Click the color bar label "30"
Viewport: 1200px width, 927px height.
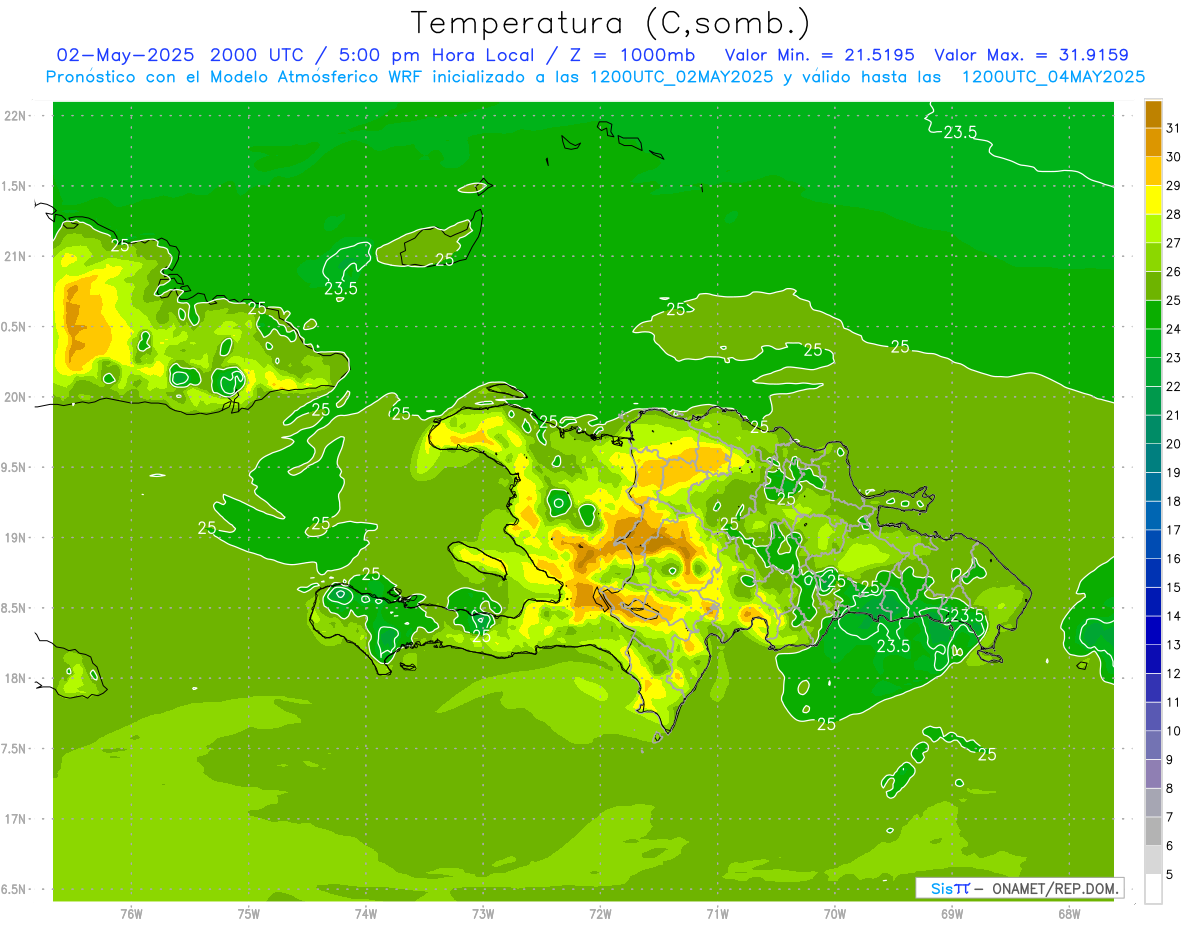pyautogui.click(x=1173, y=157)
